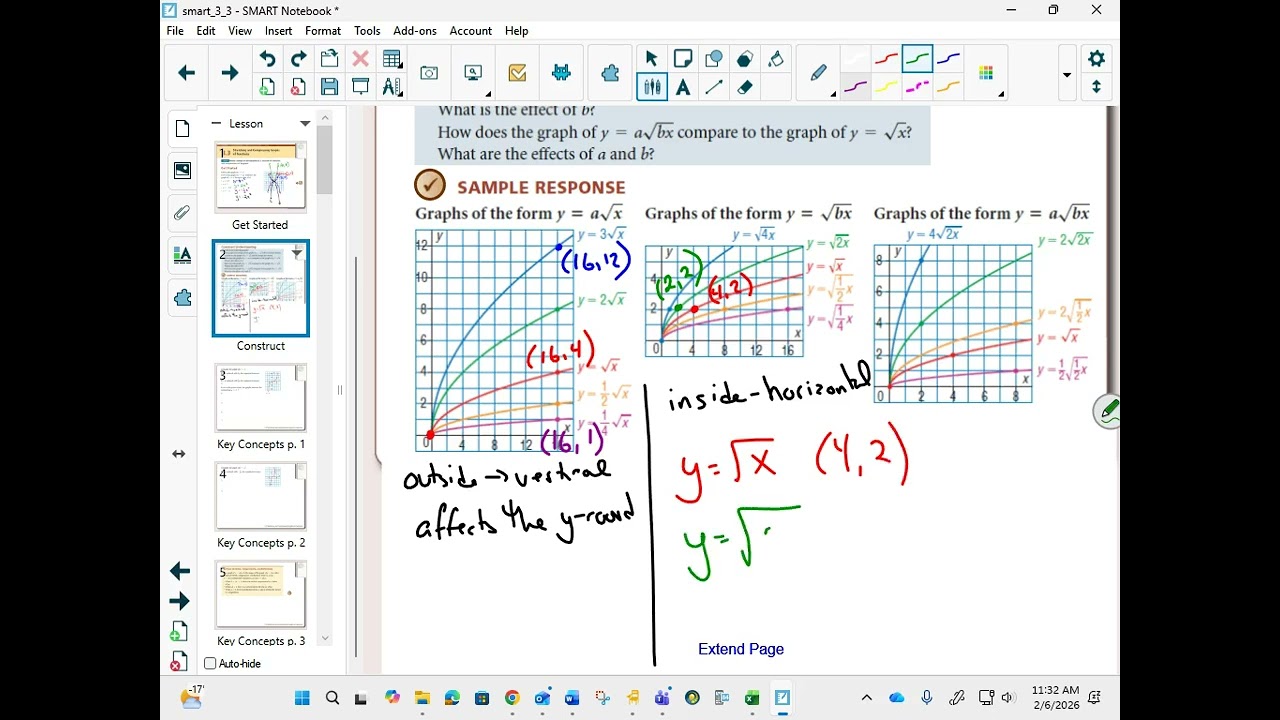Go to previous page using toolbar back arrow
The image size is (1280, 720).
(x=186, y=73)
